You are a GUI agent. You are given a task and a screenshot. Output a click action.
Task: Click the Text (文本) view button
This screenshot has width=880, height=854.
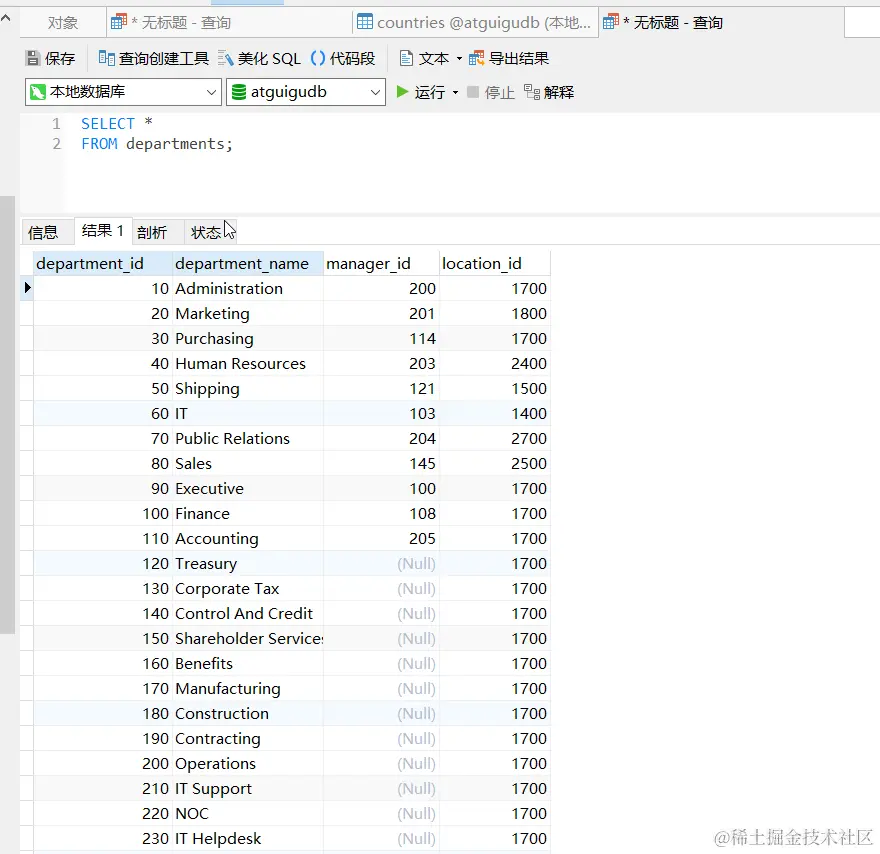click(x=424, y=58)
